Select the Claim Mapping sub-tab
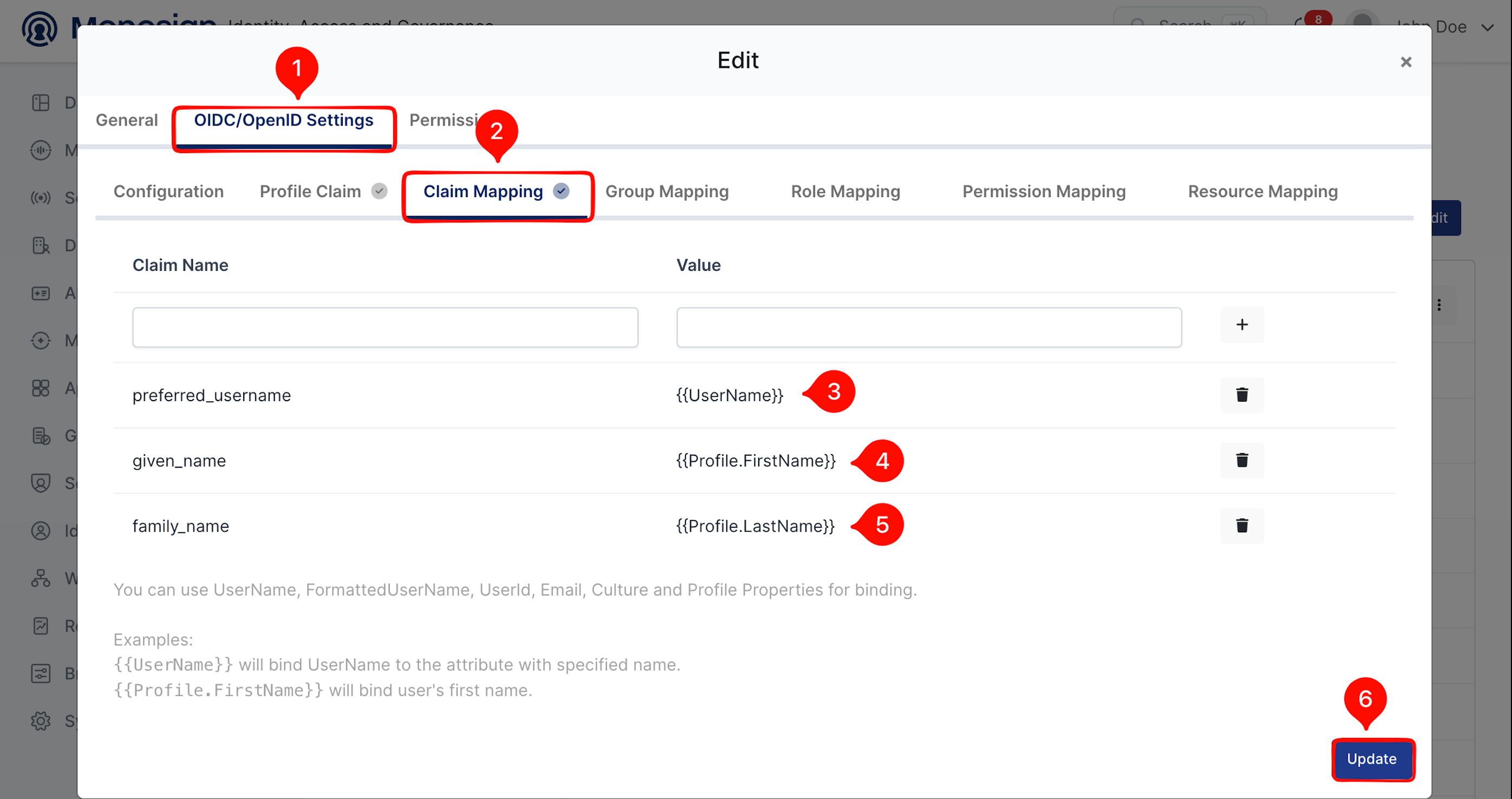Screen dimensions: 1512x799 coord(496,191)
